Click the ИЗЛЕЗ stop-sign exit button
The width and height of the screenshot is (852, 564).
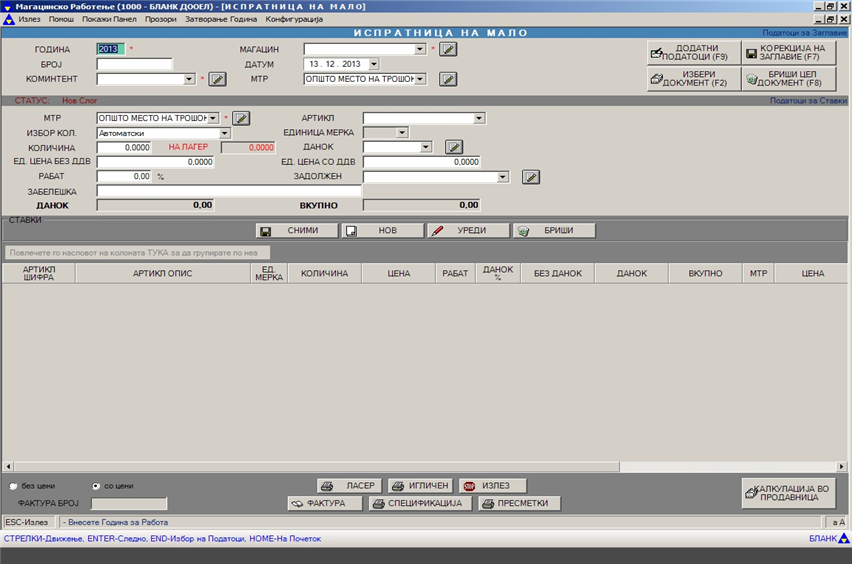492,485
